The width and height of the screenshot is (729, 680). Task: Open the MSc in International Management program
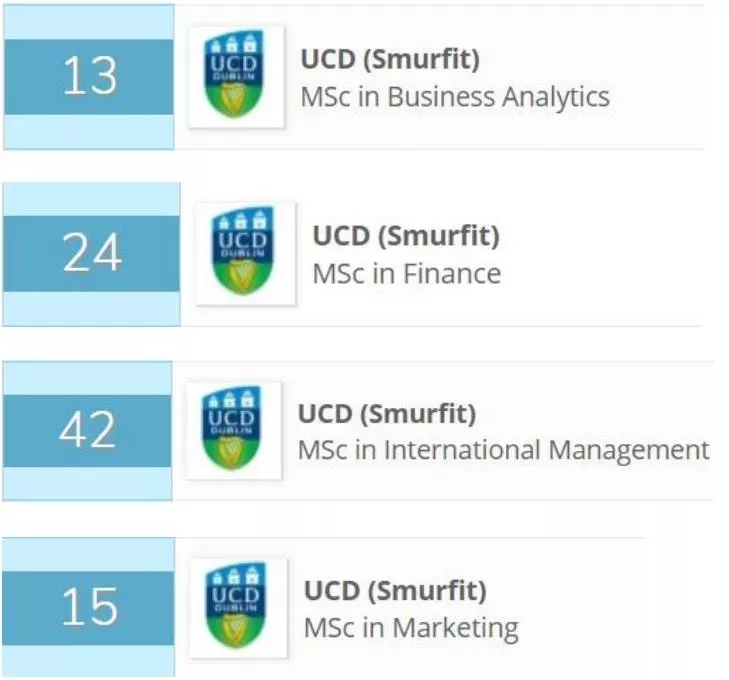(x=503, y=450)
